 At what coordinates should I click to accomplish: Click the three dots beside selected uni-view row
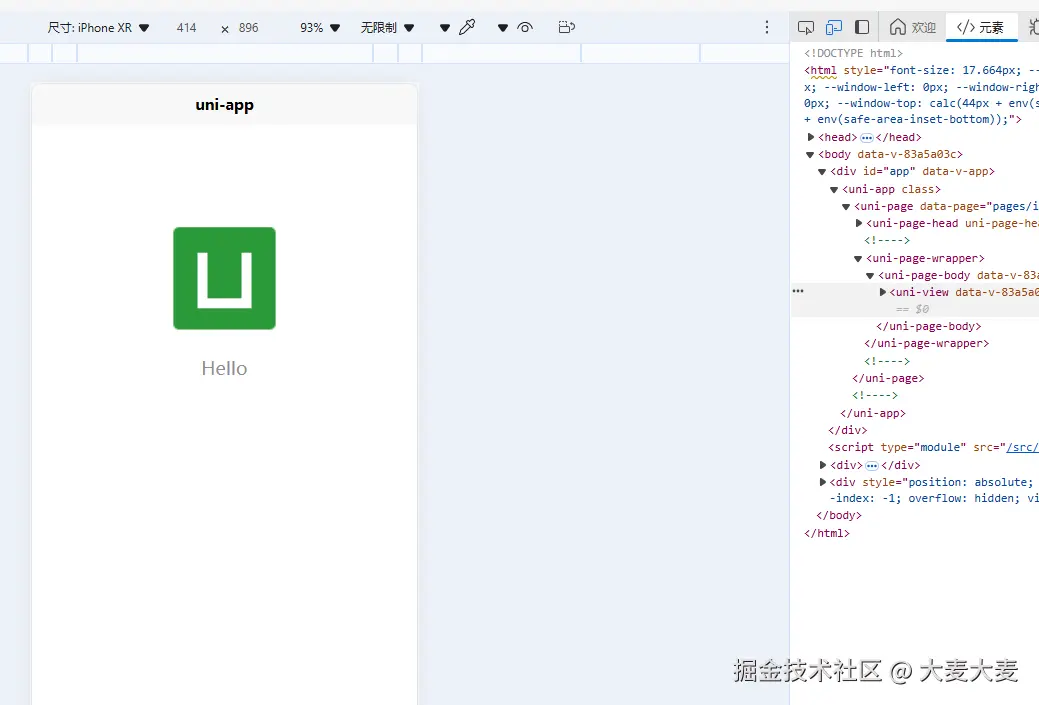pyautogui.click(x=798, y=291)
